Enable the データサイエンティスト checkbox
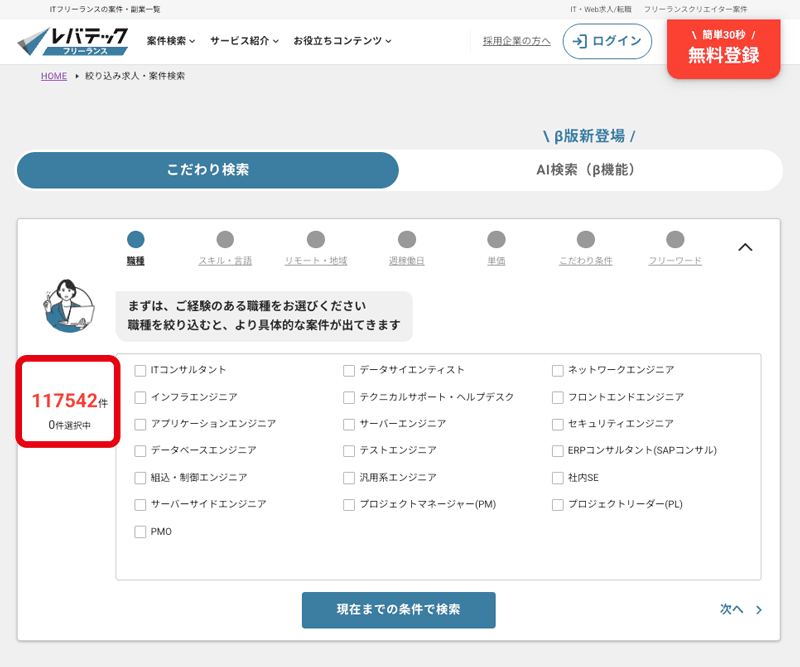Screen dimensions: 800x667 [x=348, y=369]
